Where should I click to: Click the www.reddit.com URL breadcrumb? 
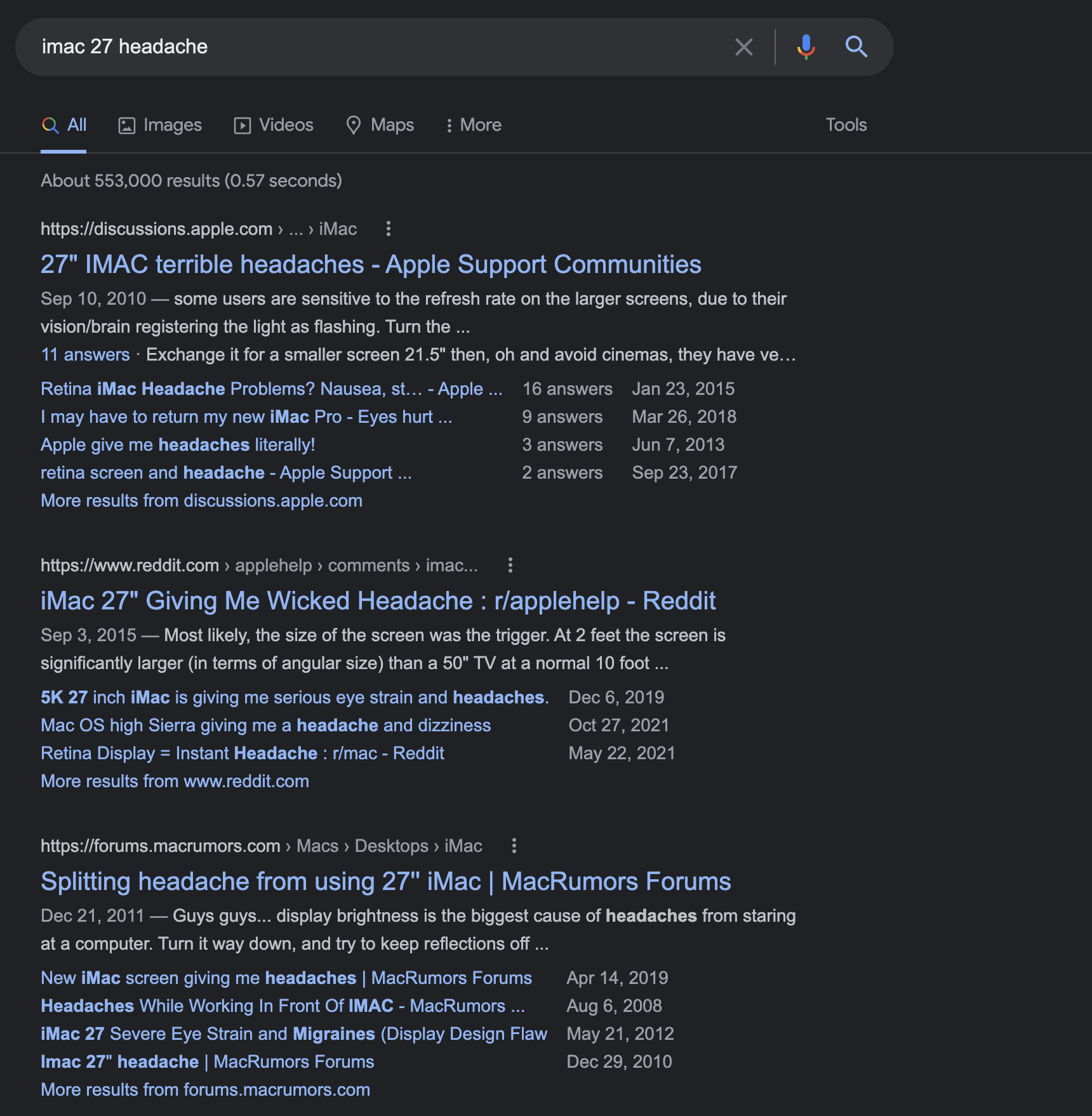(x=259, y=565)
